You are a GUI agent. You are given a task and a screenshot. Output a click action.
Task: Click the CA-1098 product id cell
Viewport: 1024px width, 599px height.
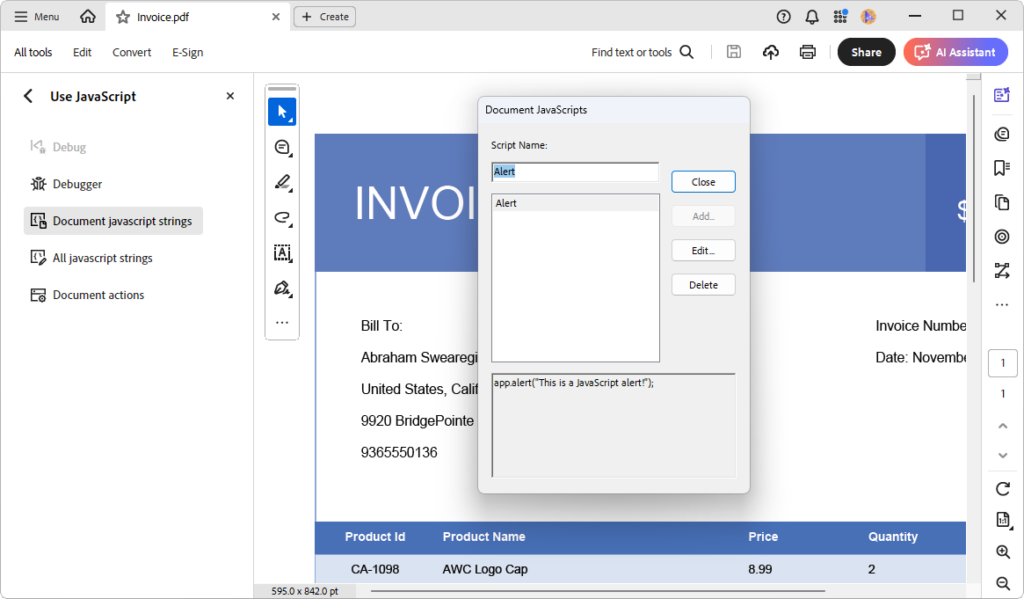click(x=375, y=569)
